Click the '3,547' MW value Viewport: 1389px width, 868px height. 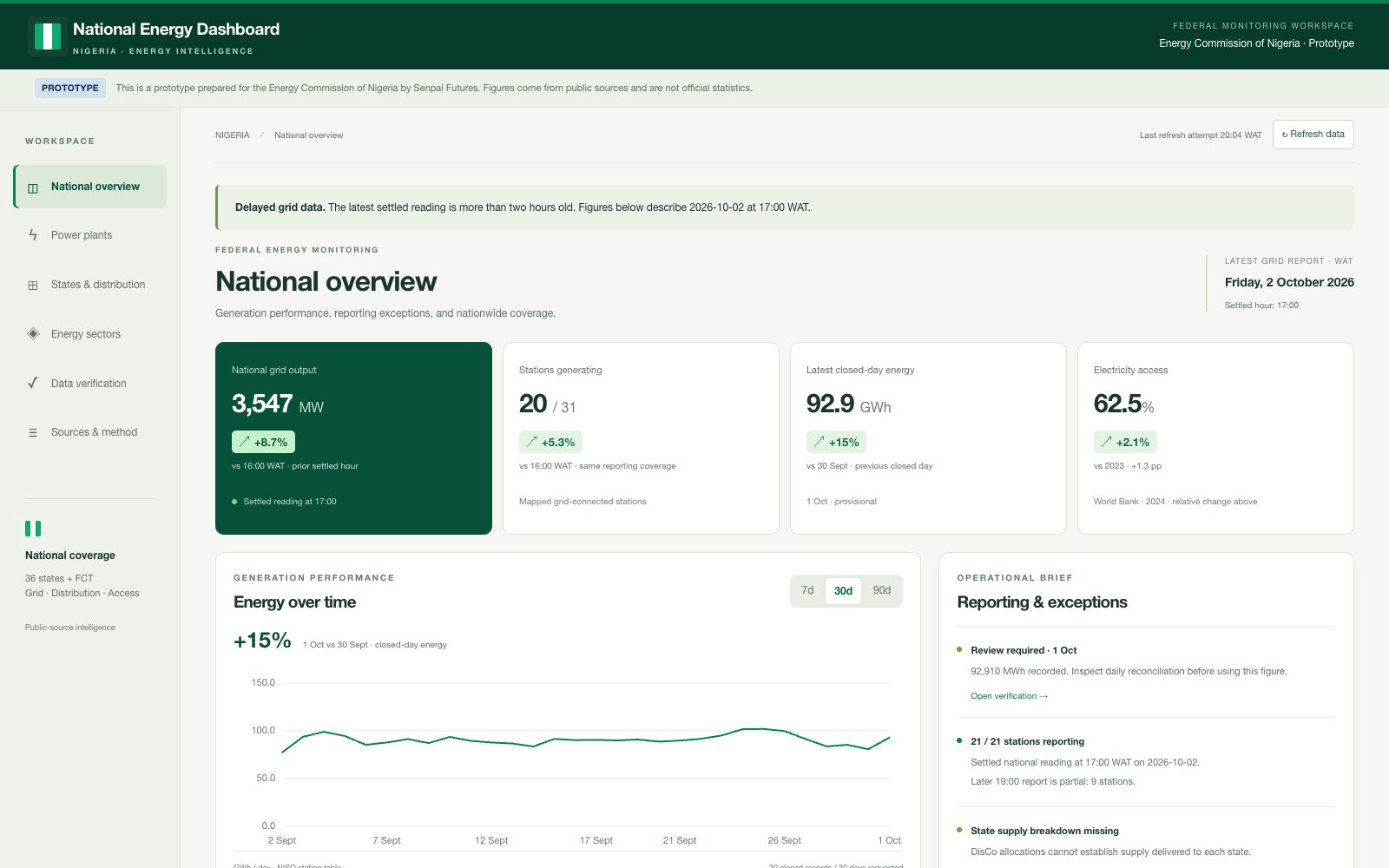262,404
